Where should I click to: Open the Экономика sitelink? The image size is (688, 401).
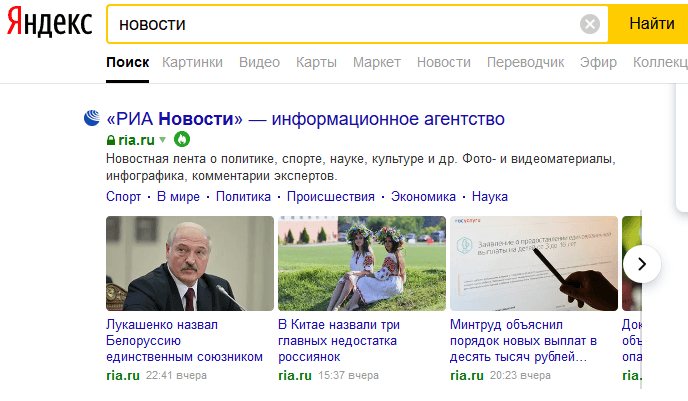[423, 197]
